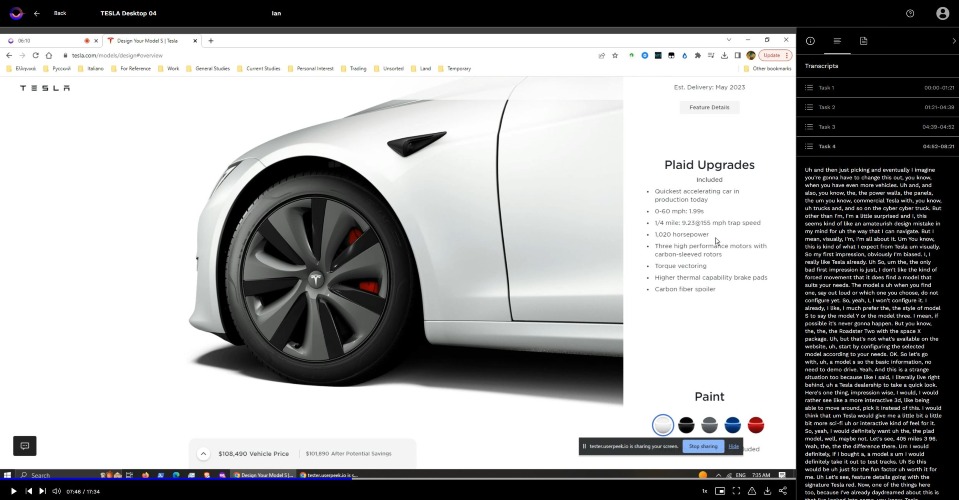Open the report issue warning icon
959x500 pixels.
[752, 491]
